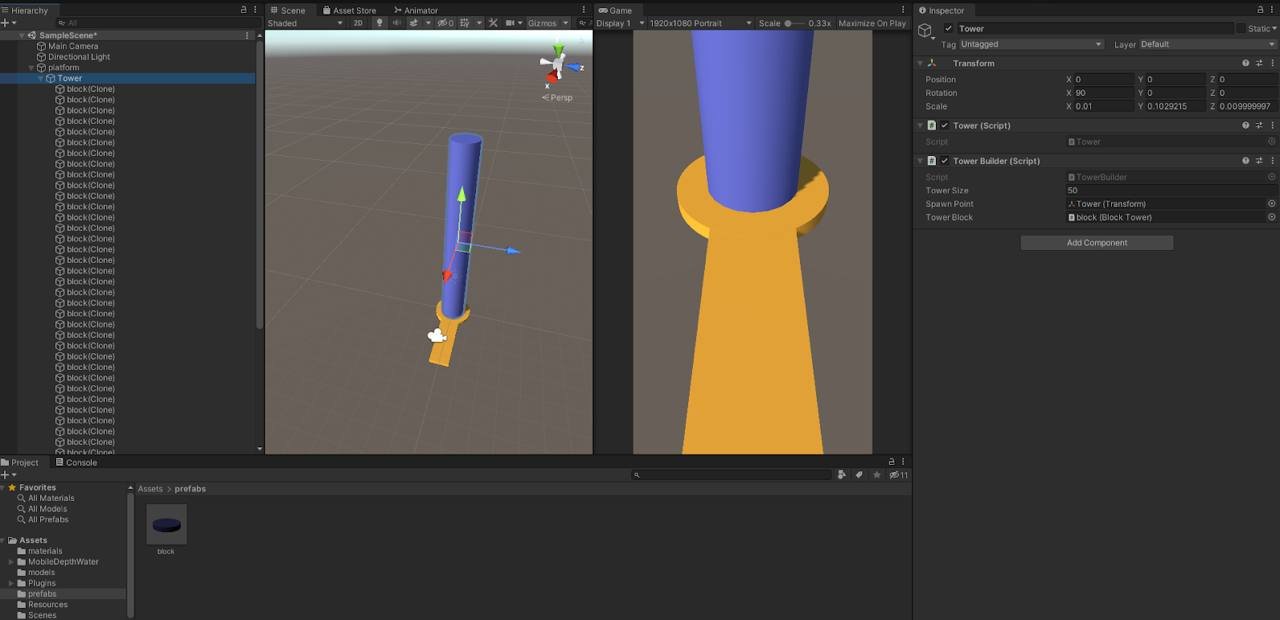Toggle hidden packages visibility in Project panel

click(x=898, y=474)
